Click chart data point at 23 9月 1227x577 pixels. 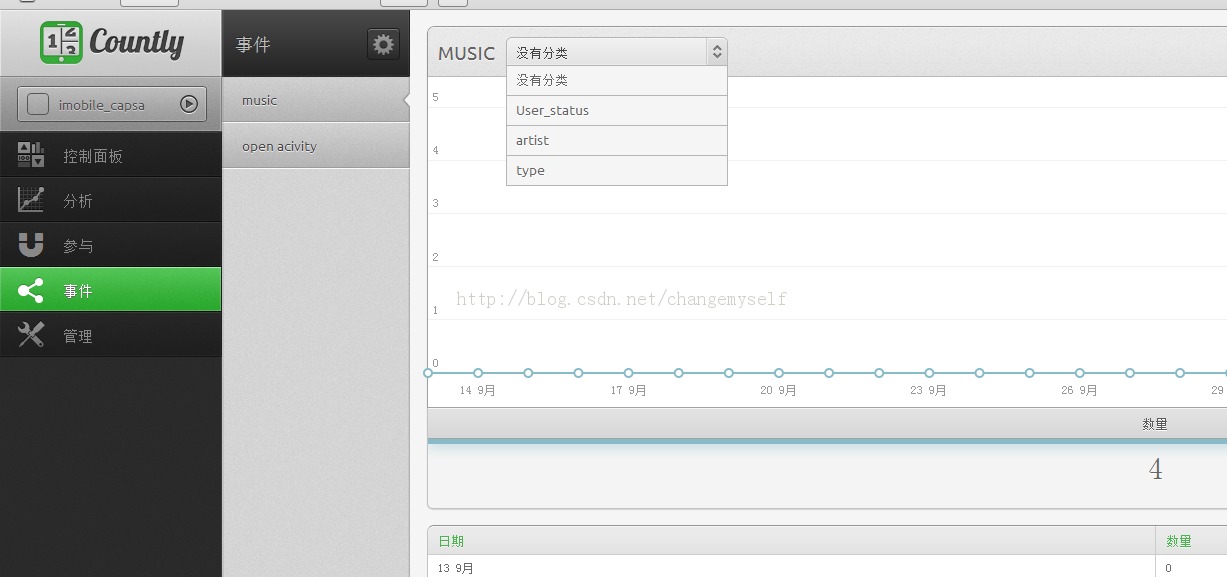929,373
